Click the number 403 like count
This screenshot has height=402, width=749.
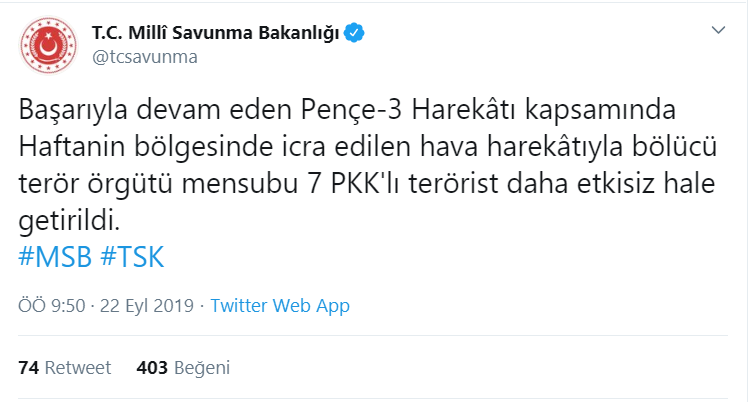pyautogui.click(x=152, y=368)
